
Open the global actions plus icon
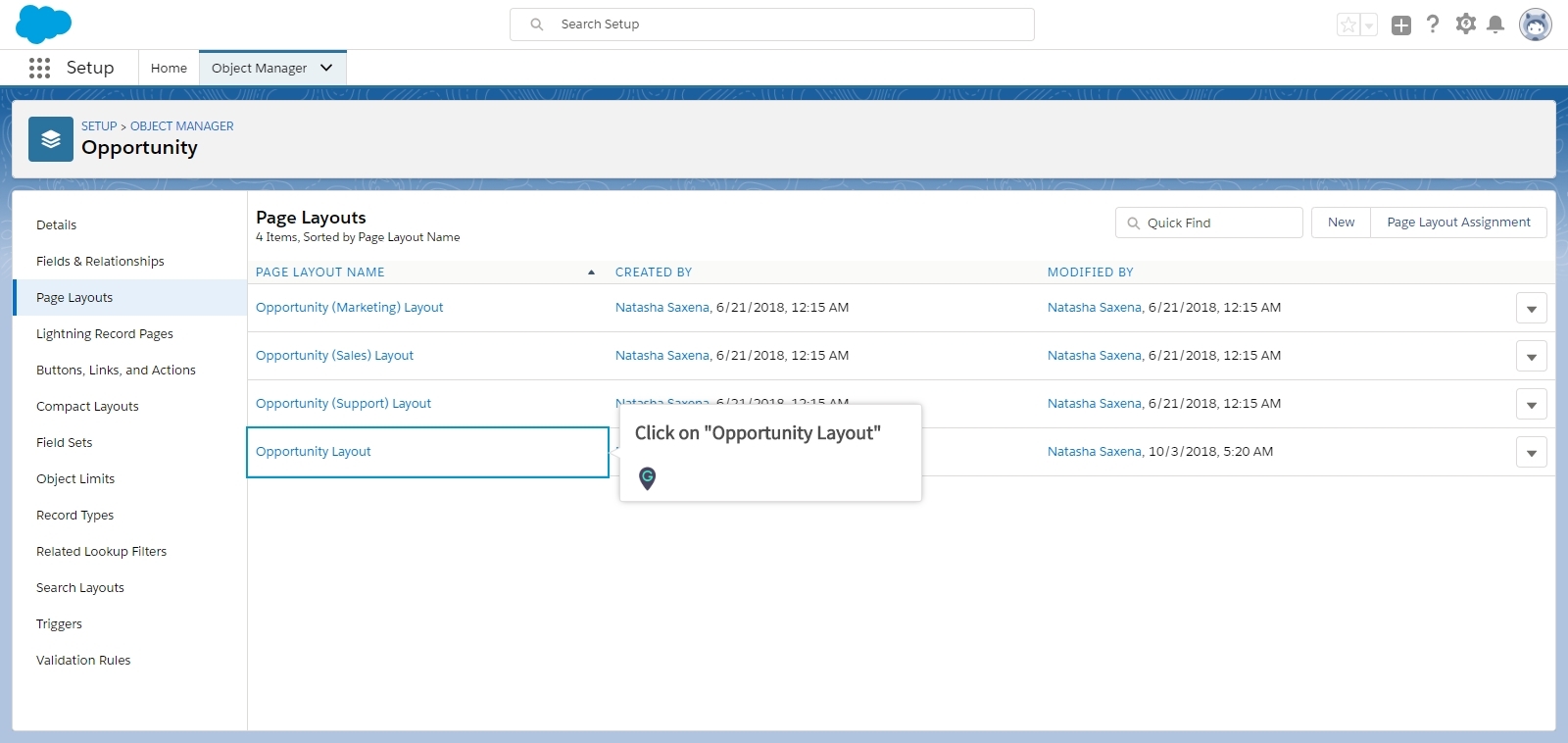click(1401, 25)
